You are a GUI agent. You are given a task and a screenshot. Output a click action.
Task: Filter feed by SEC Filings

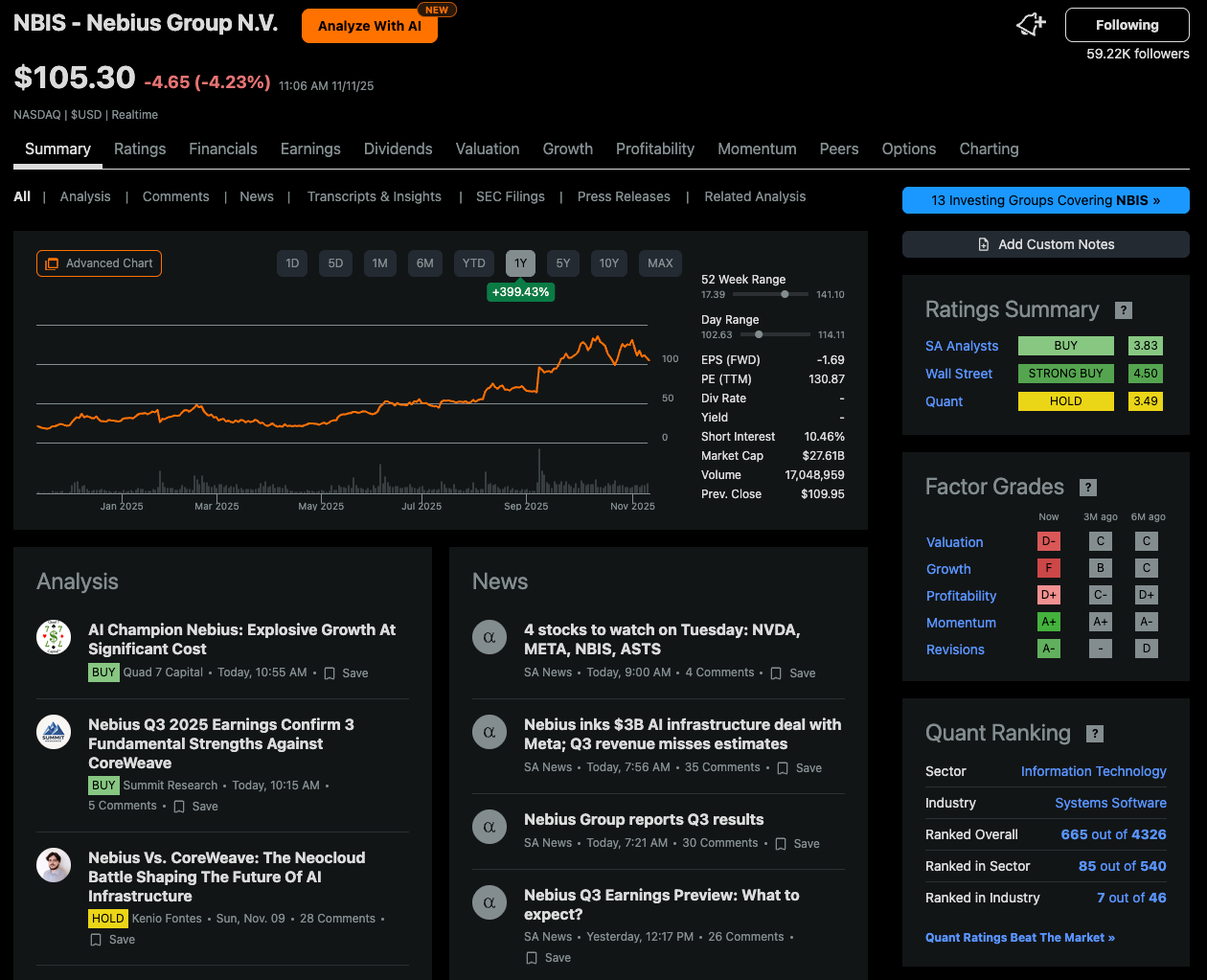pyautogui.click(x=511, y=197)
